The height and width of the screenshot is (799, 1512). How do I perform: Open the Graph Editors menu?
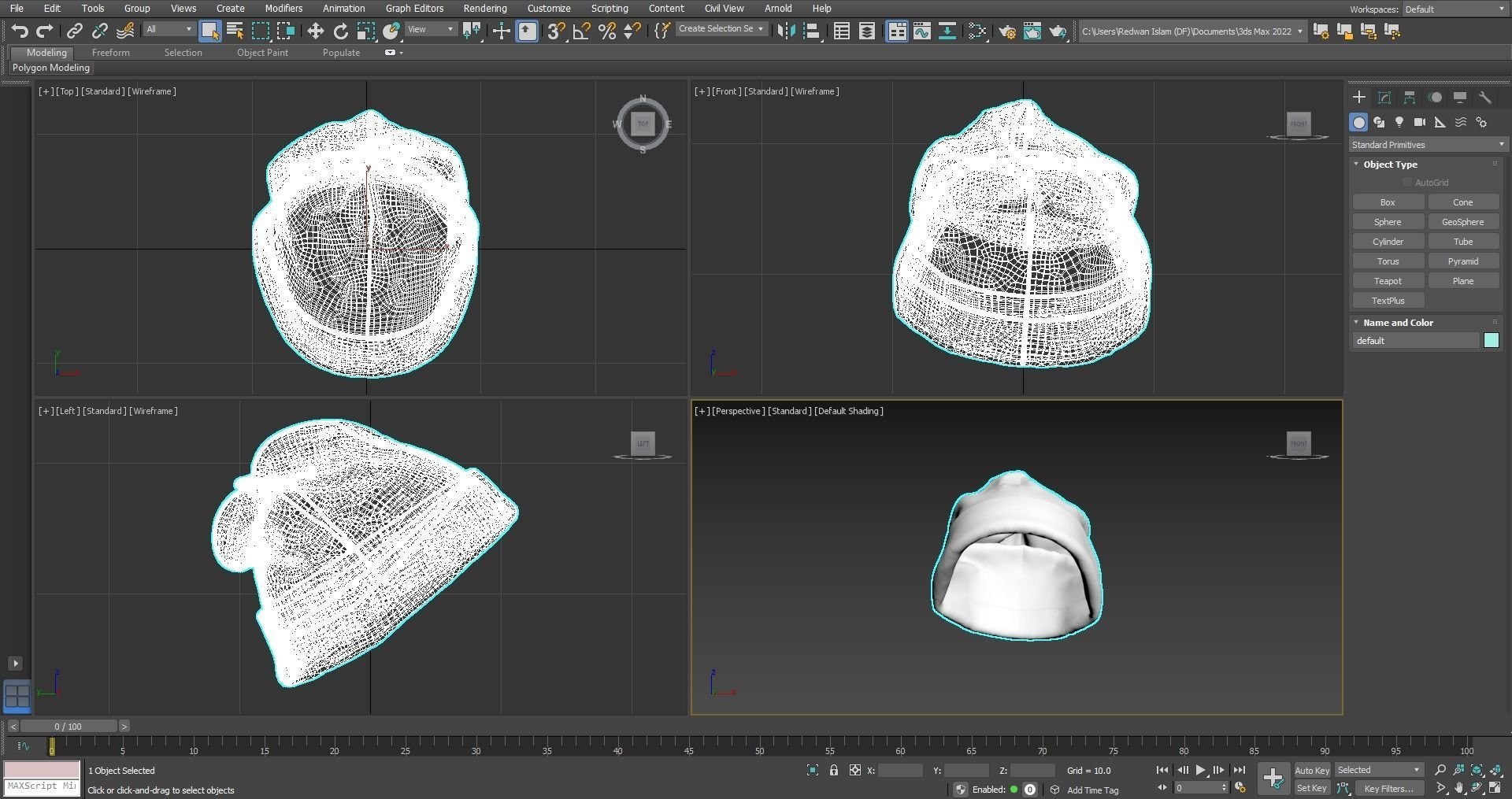click(414, 8)
